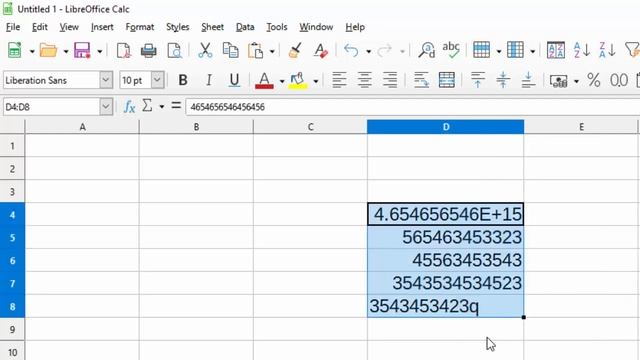Toggle Wrap Text icon
Screen dimensions: 640x360
[421, 80]
